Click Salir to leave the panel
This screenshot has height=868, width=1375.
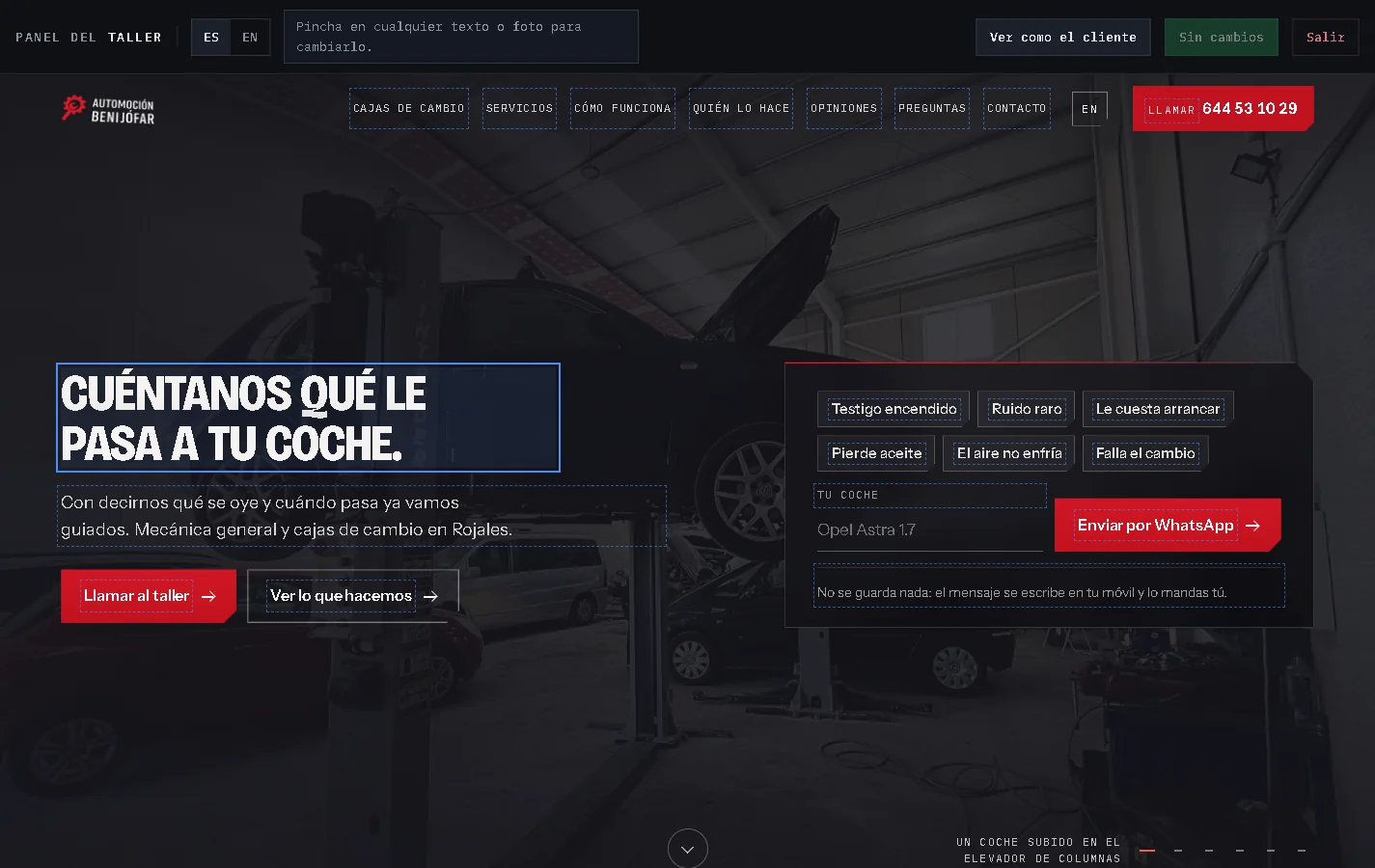(1326, 38)
